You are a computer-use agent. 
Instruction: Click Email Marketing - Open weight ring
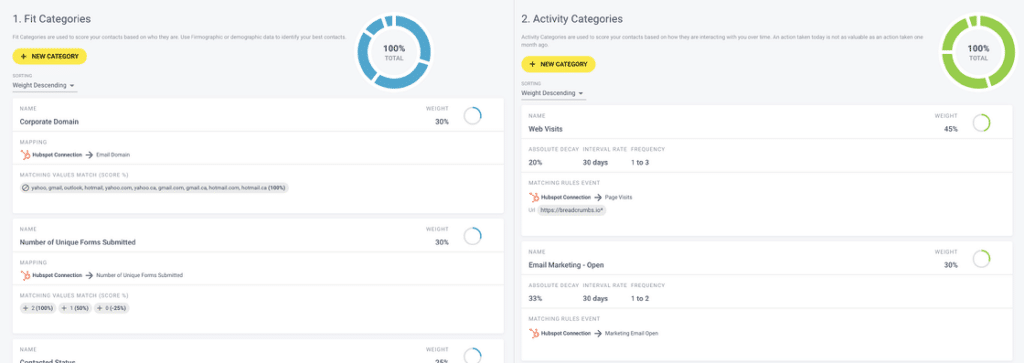pos(982,259)
